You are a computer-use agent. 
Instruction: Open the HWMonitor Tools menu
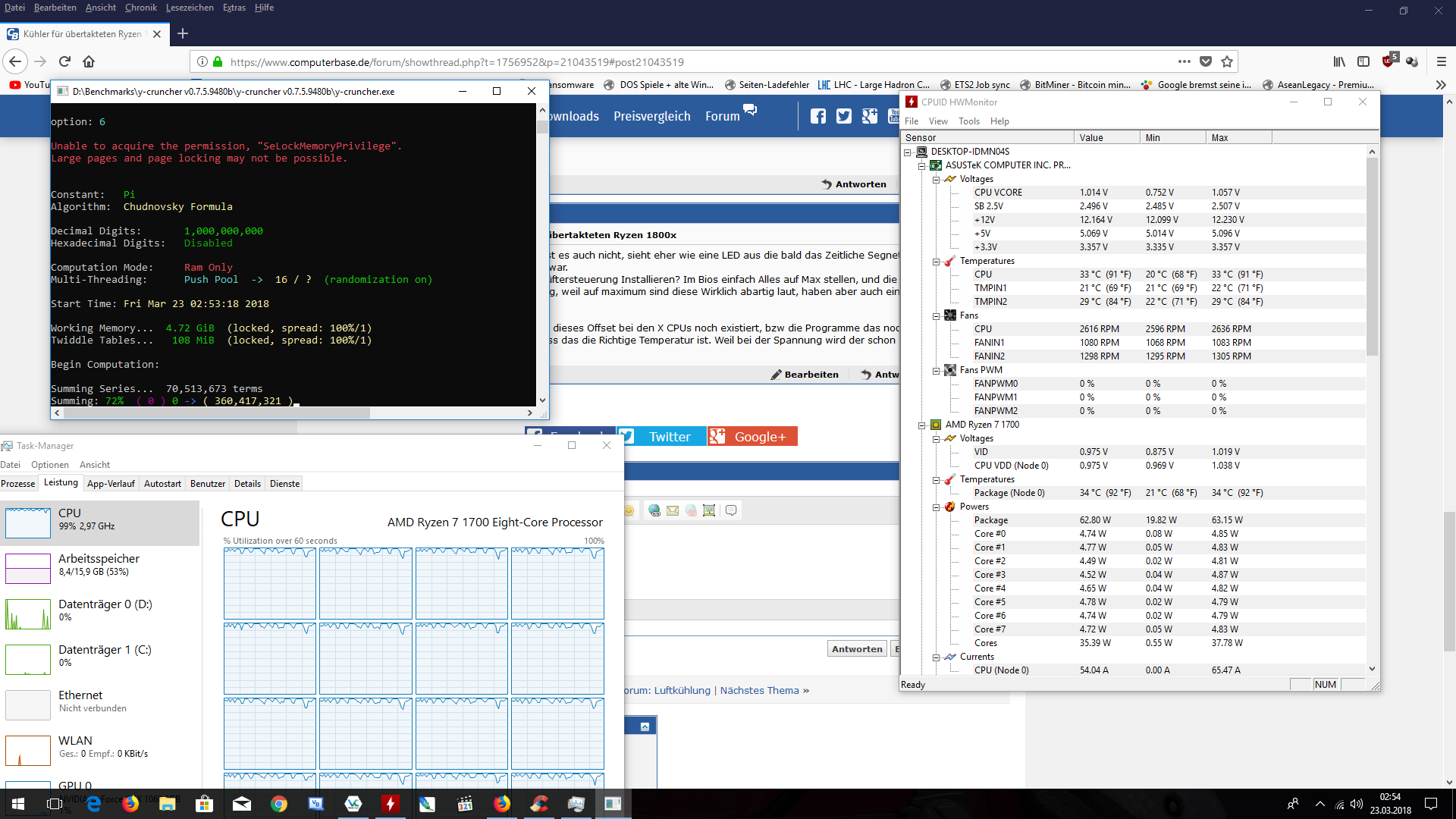tap(968, 121)
